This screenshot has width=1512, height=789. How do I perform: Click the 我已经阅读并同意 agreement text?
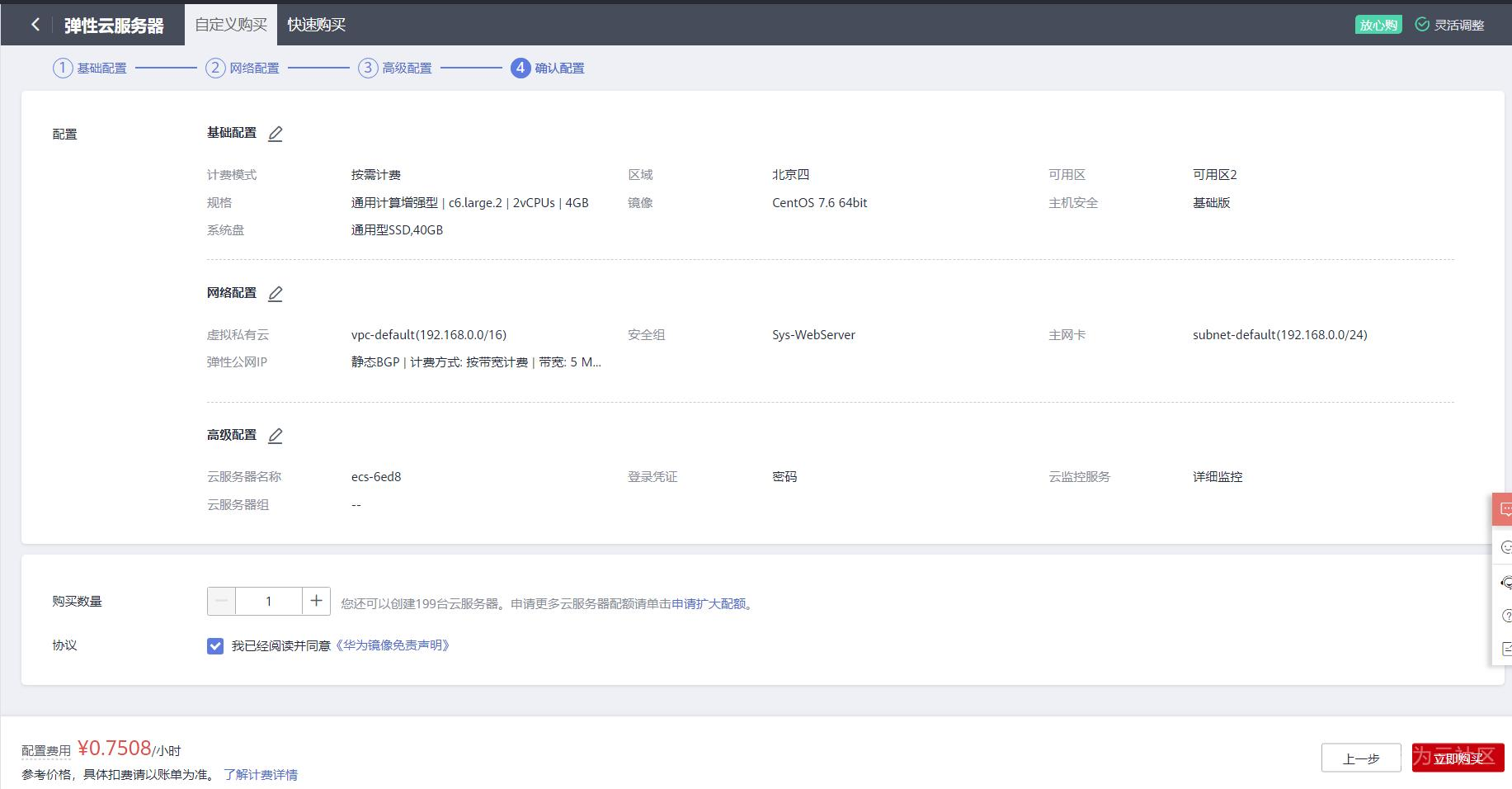click(281, 646)
